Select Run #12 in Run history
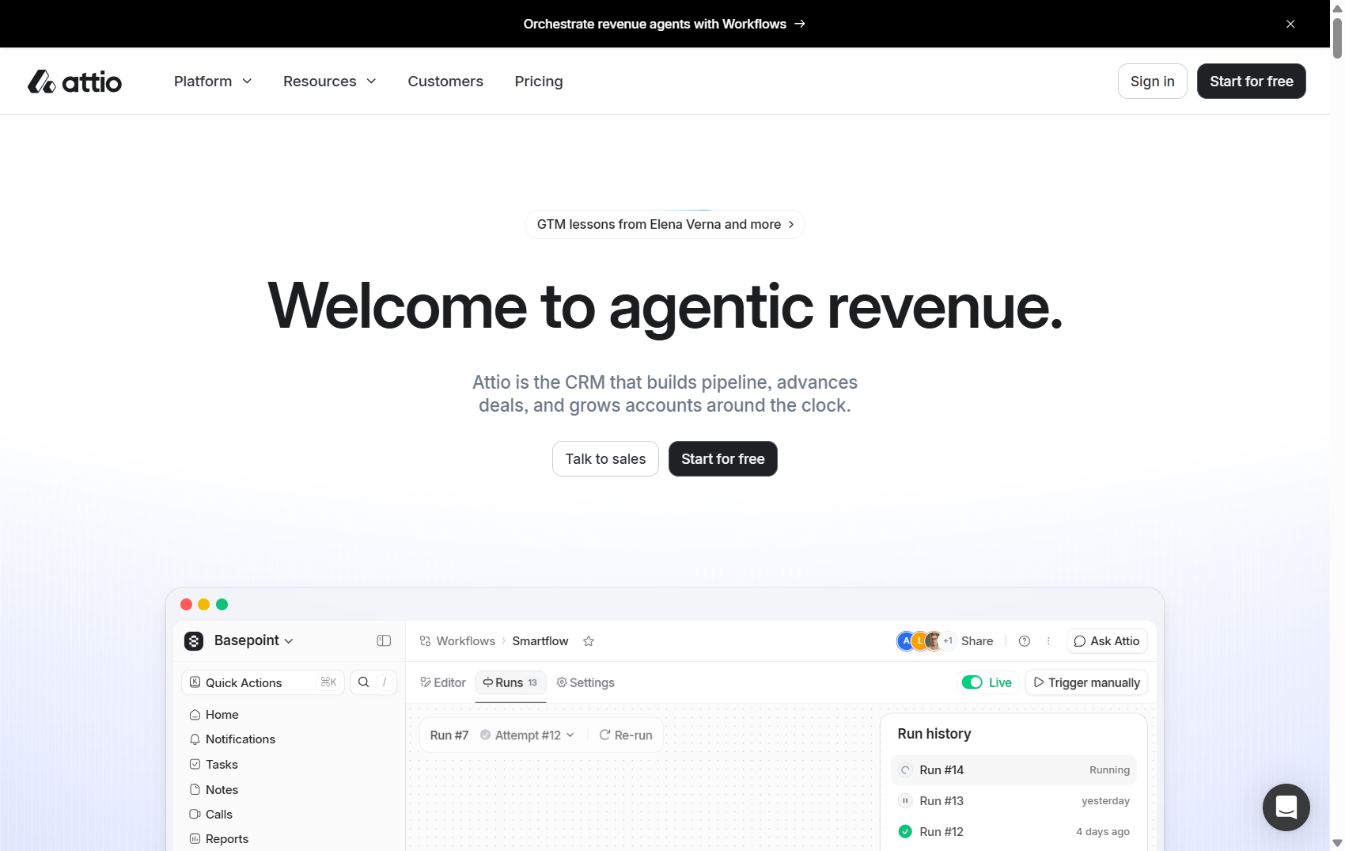The height and width of the screenshot is (851, 1345). (x=1014, y=832)
